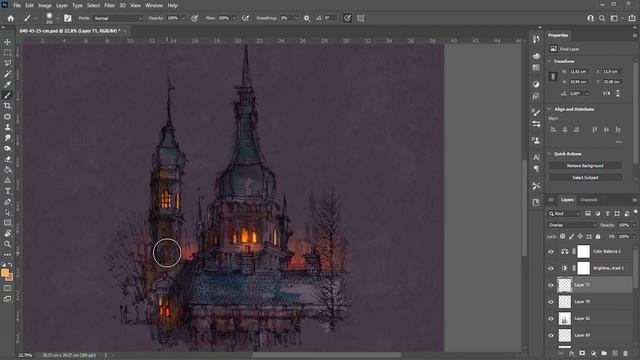The height and width of the screenshot is (360, 640).
Task: Add a layer mask
Action: pyautogui.click(x=582, y=353)
